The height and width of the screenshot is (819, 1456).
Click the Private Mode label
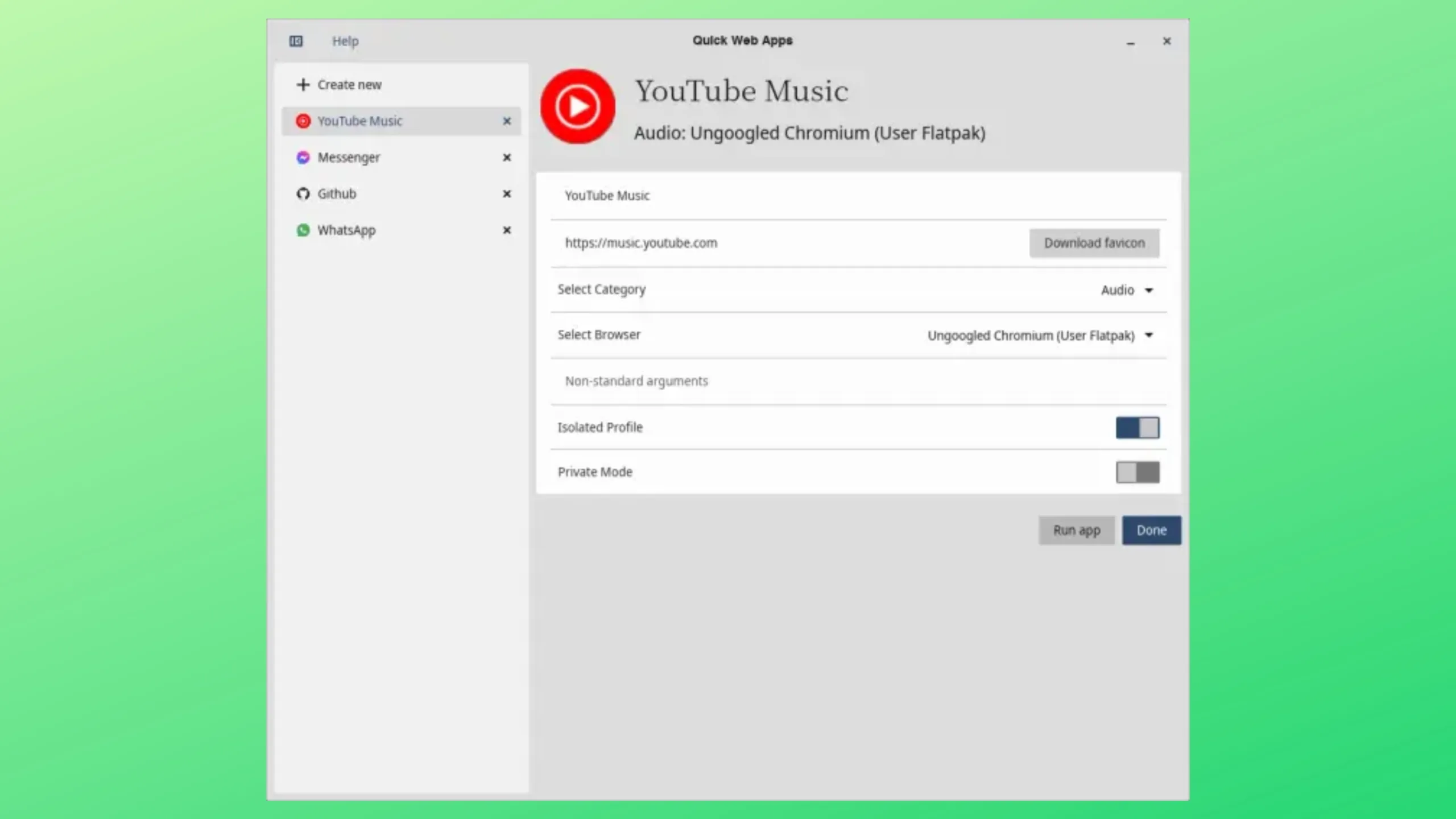coord(595,472)
